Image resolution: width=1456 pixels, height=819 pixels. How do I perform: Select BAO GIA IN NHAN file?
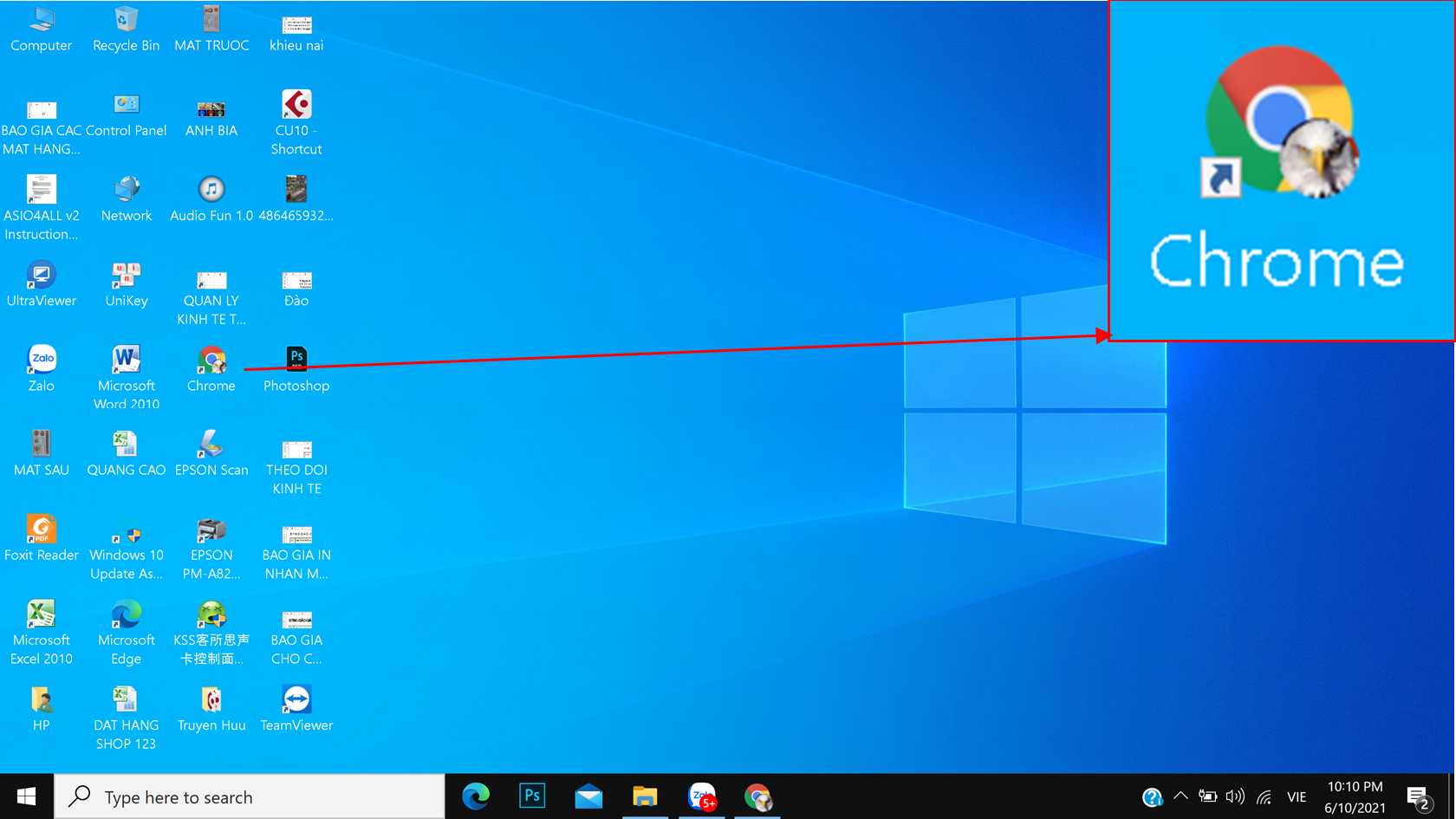tap(296, 553)
